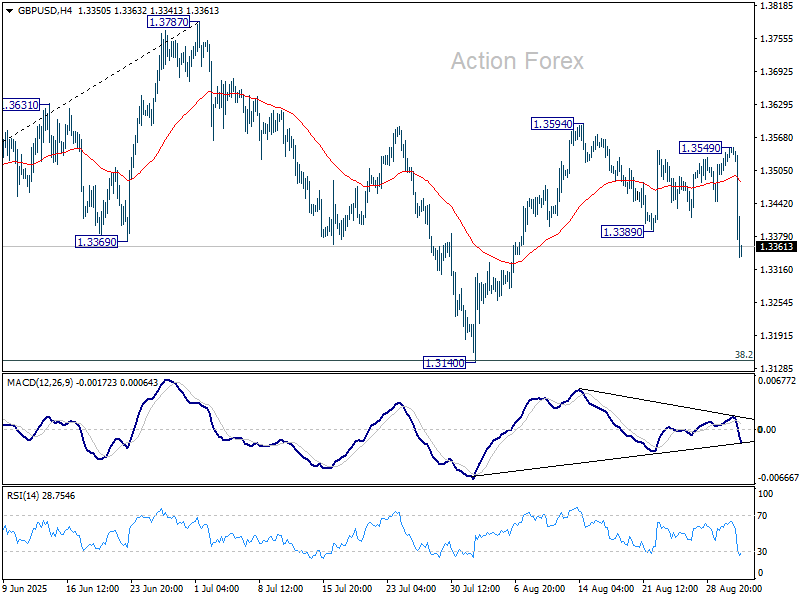
Task: Select the MACD -0.006667 scale value
Action: 778,478
